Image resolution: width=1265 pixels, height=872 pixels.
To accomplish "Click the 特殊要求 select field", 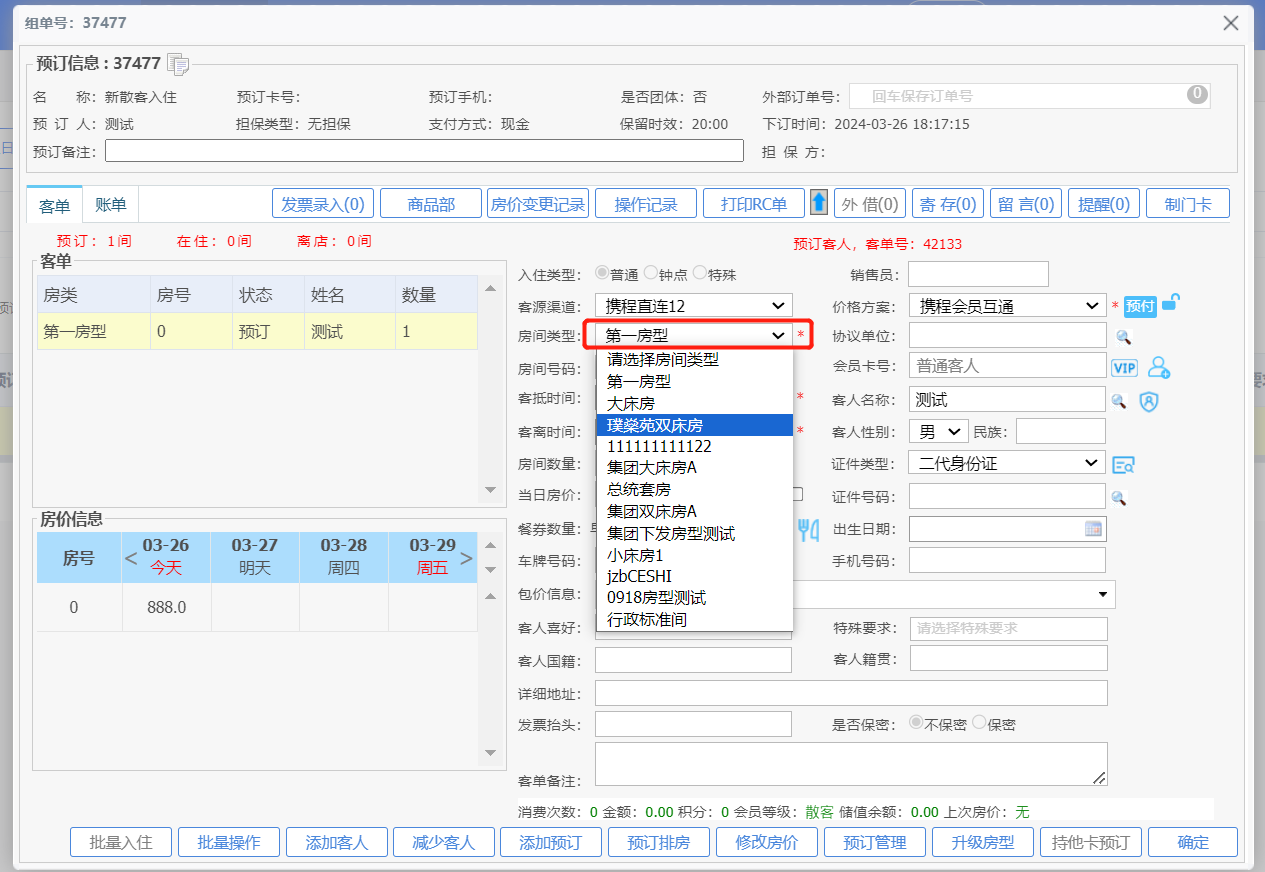I will point(1008,628).
